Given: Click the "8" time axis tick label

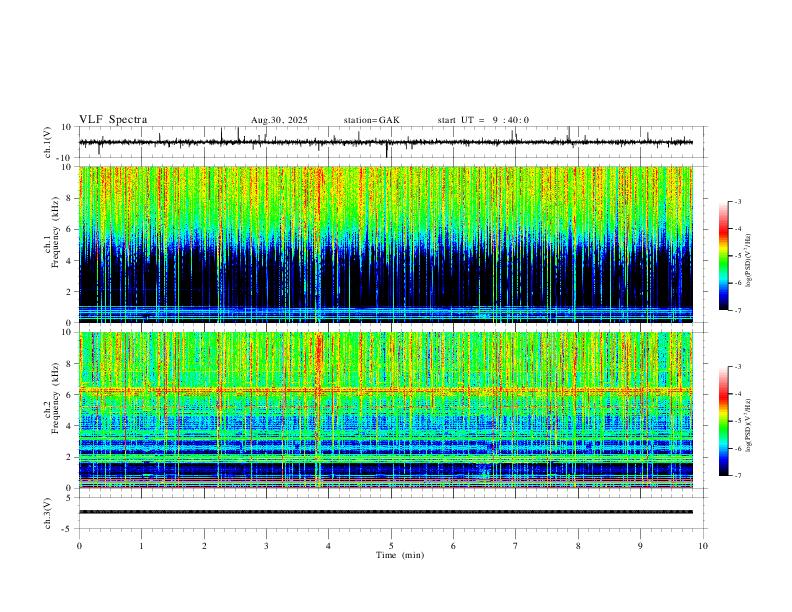Looking at the screenshot, I should (x=578, y=546).
